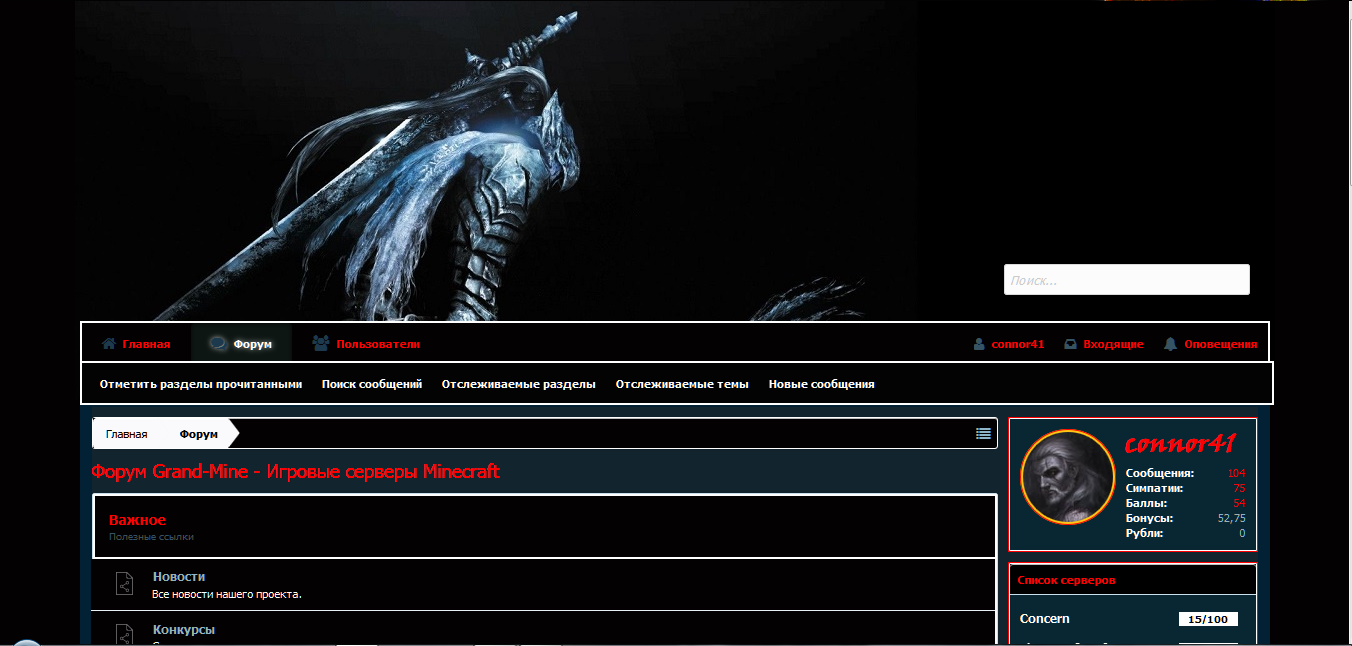Click the Рубли value 0
Screen dimensions: 1352x646
(1243, 533)
